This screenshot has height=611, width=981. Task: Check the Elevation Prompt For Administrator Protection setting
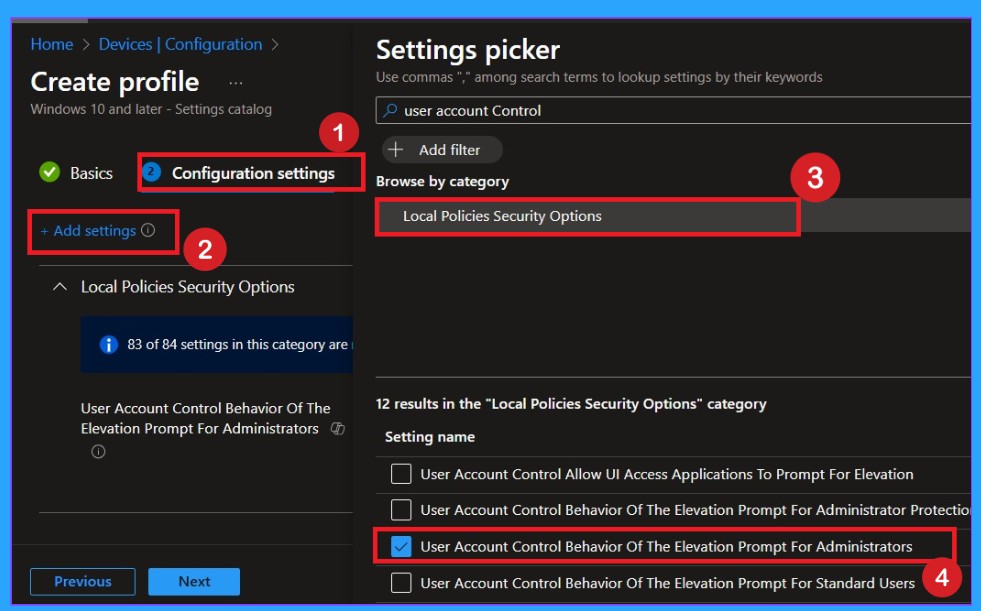[400, 510]
